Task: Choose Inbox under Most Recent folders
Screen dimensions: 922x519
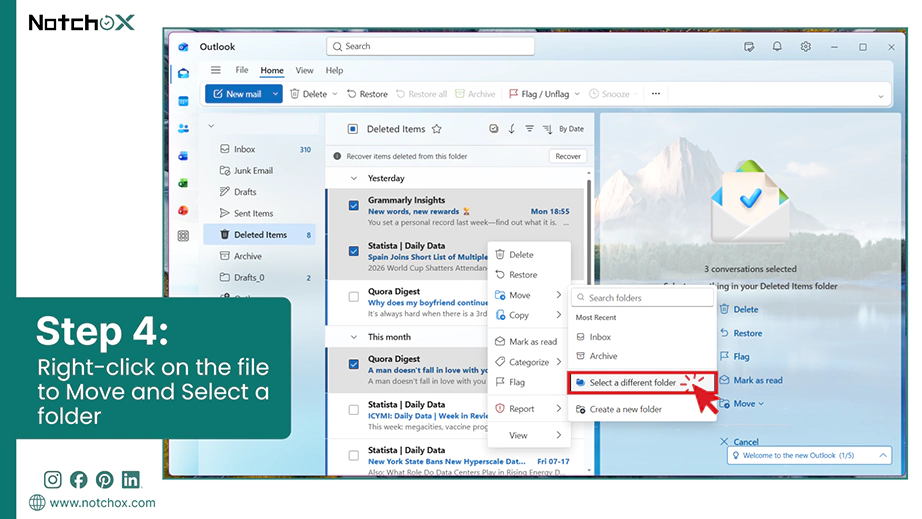Action: point(642,337)
